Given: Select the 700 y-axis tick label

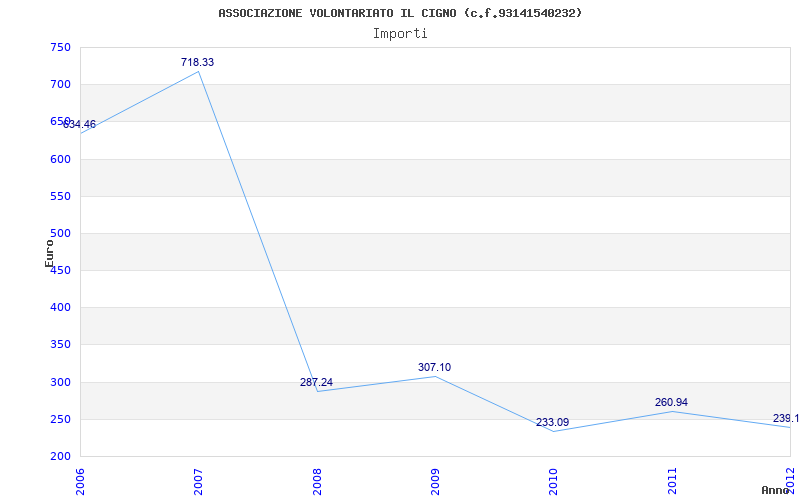Looking at the screenshot, I should coord(60,85).
